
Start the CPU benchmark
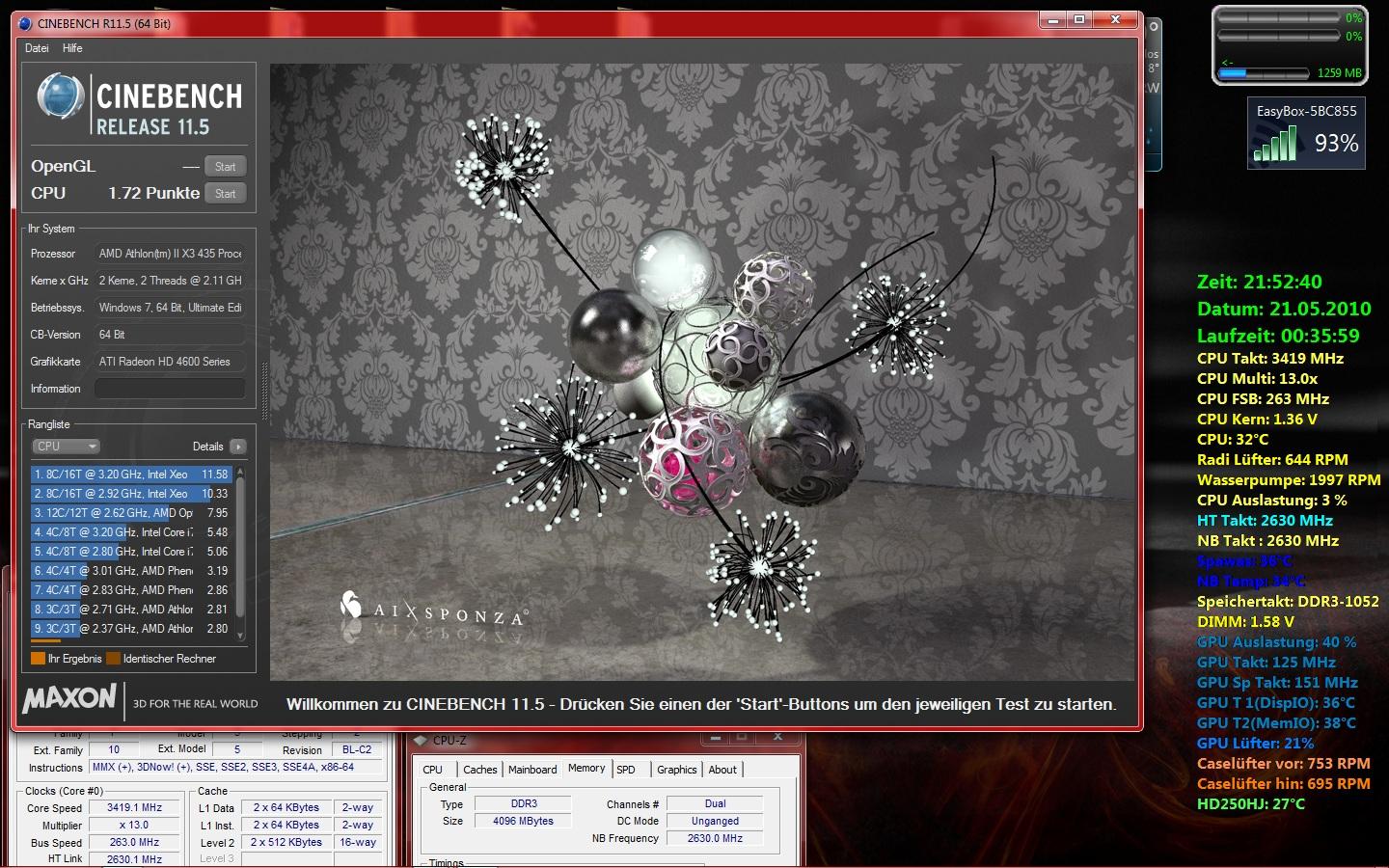[x=226, y=194]
